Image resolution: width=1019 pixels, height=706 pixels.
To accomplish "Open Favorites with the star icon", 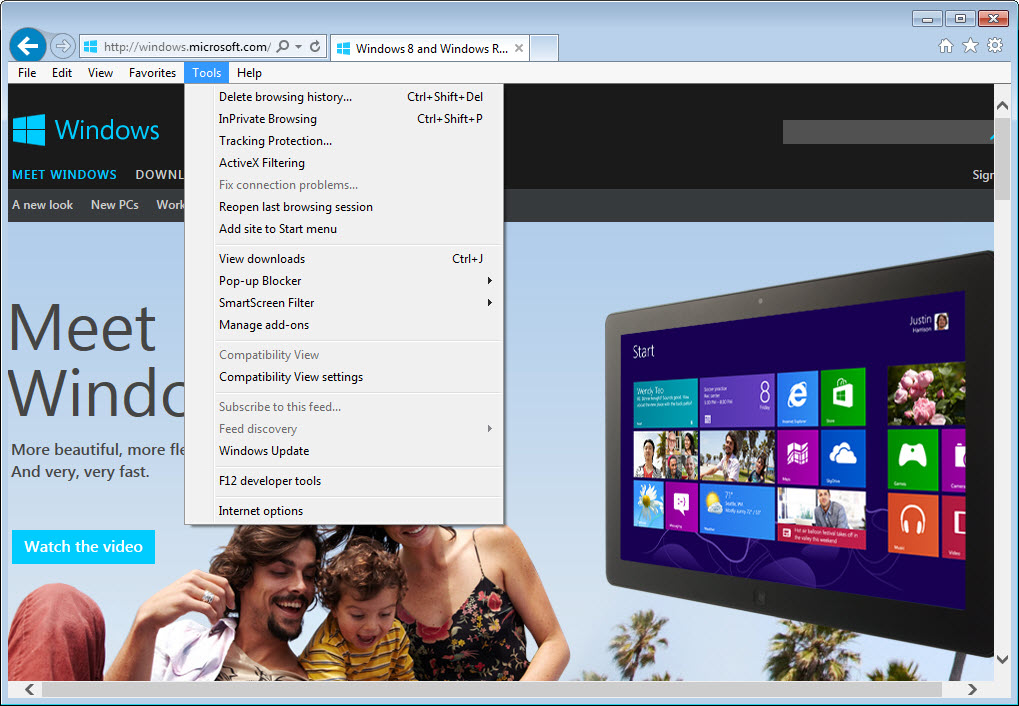I will pyautogui.click(x=970, y=46).
